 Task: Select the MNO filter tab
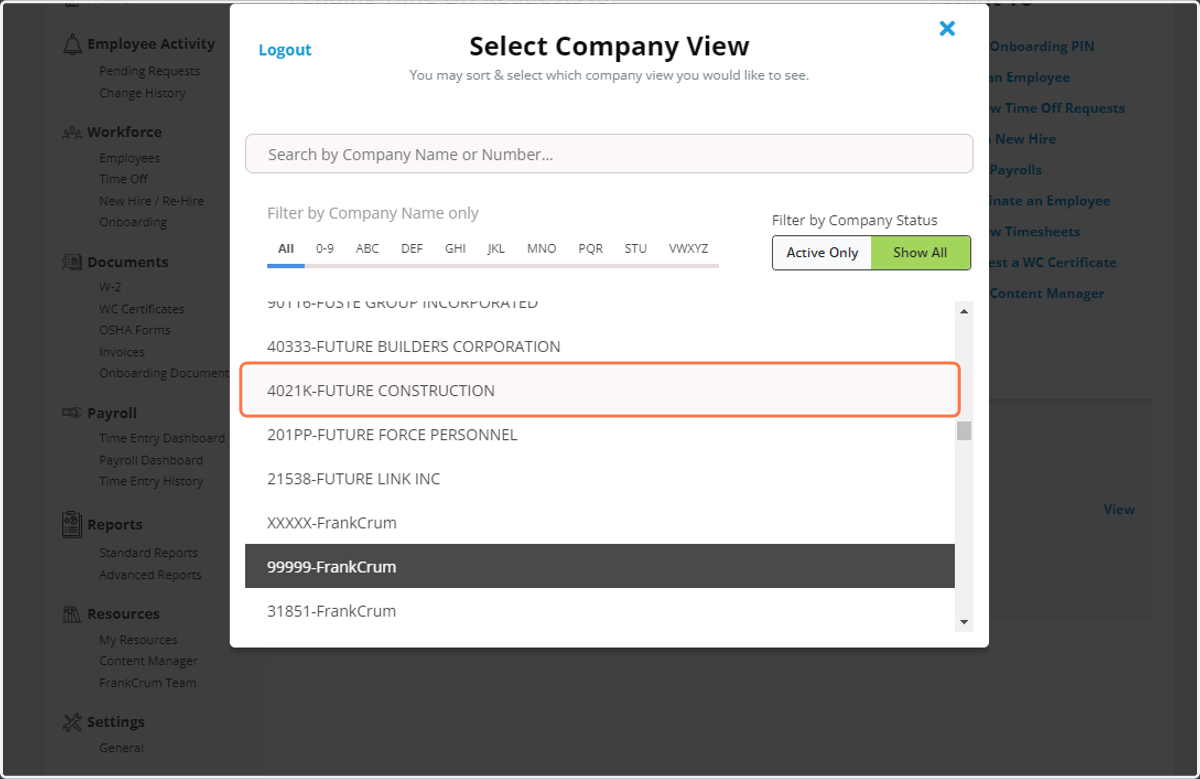pos(541,249)
